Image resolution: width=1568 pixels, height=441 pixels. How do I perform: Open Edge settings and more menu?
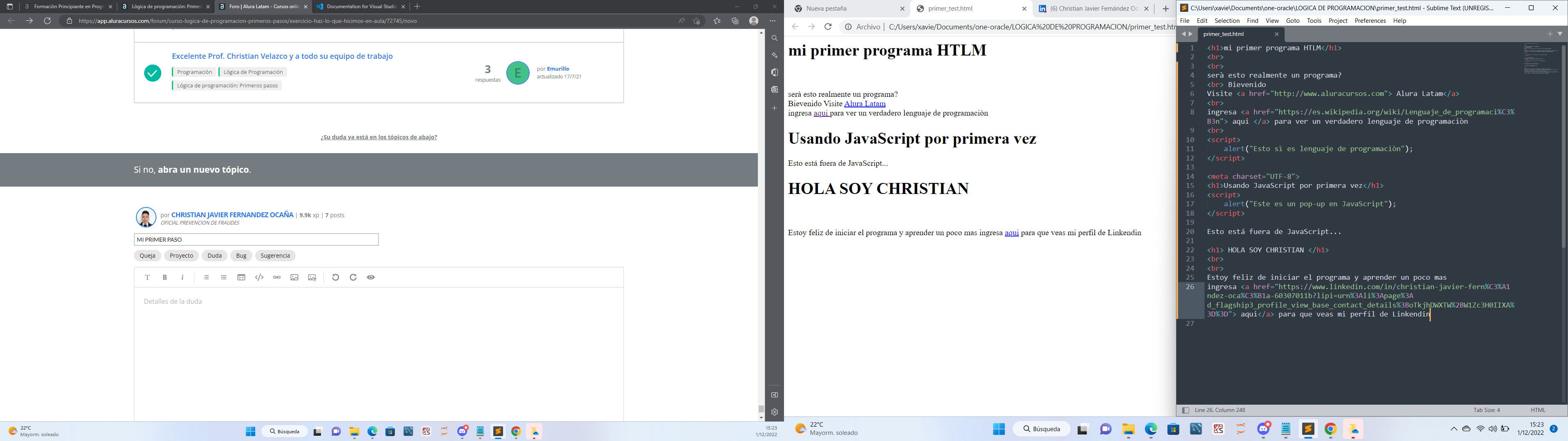[773, 21]
